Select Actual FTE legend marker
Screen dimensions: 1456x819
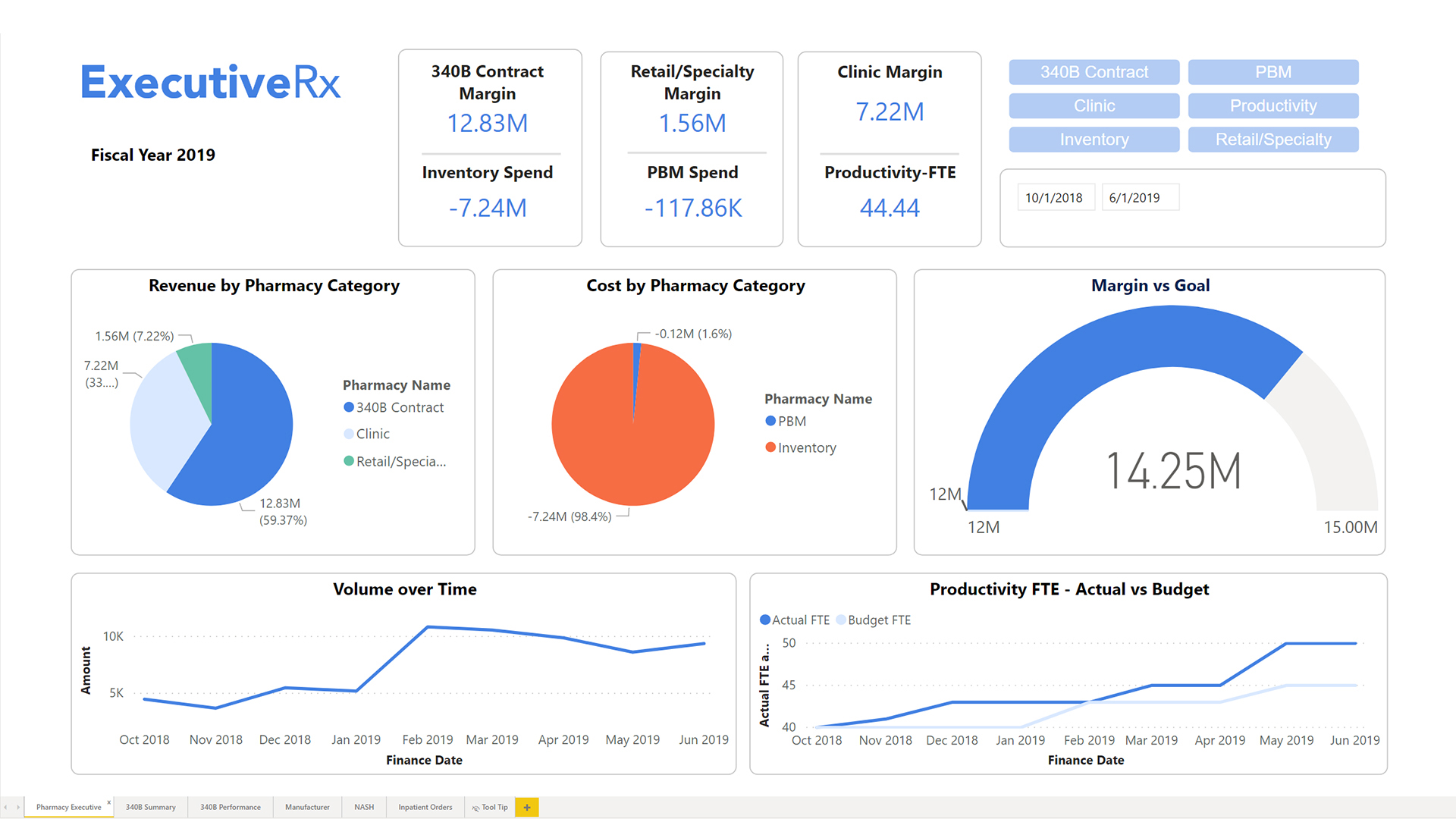765,620
